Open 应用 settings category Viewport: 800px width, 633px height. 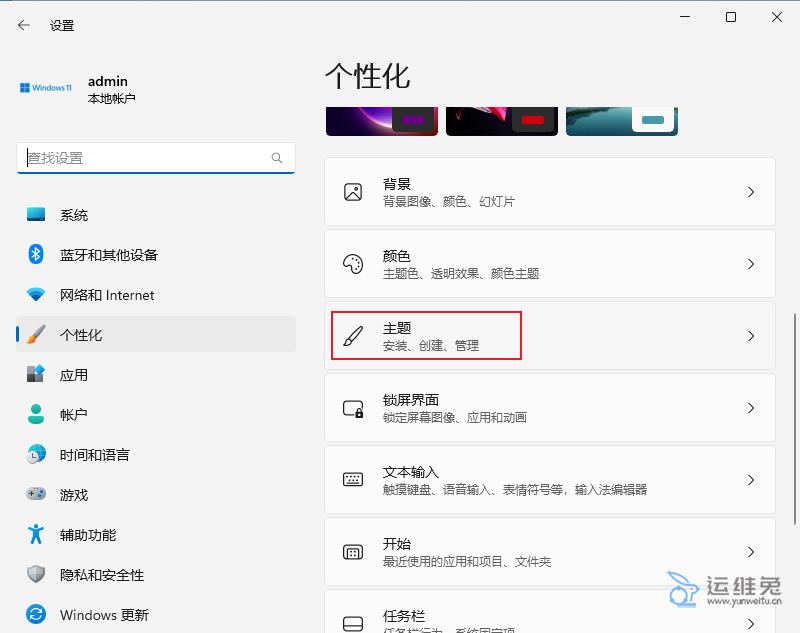click(x=74, y=375)
